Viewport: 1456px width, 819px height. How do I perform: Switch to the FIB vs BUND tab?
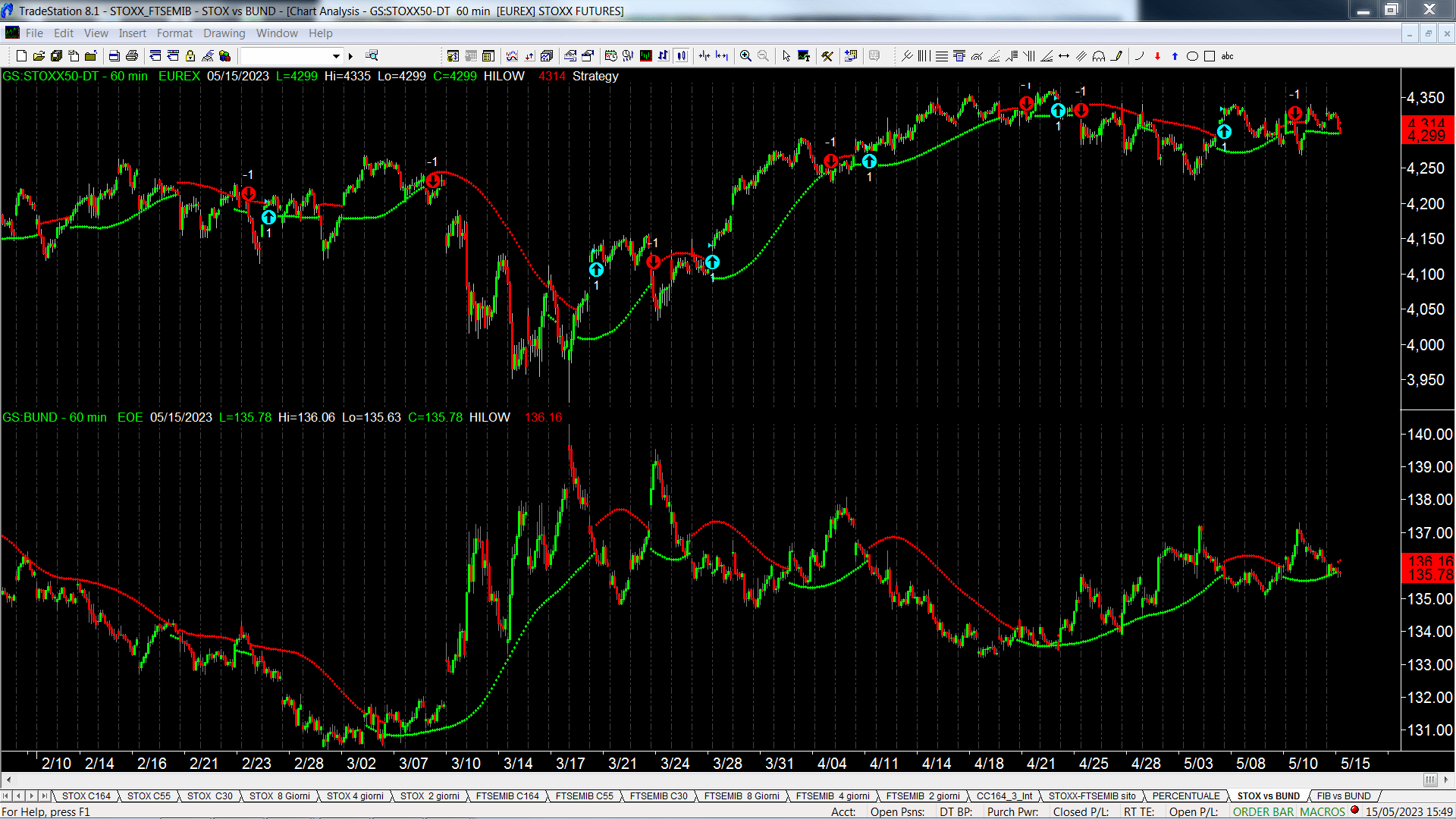[1344, 796]
